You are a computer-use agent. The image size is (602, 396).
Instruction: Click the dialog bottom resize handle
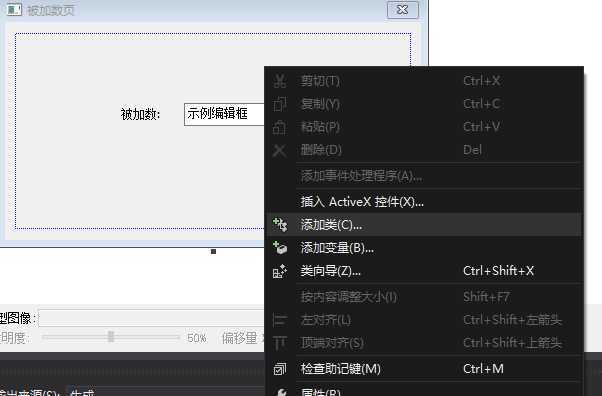(213, 252)
